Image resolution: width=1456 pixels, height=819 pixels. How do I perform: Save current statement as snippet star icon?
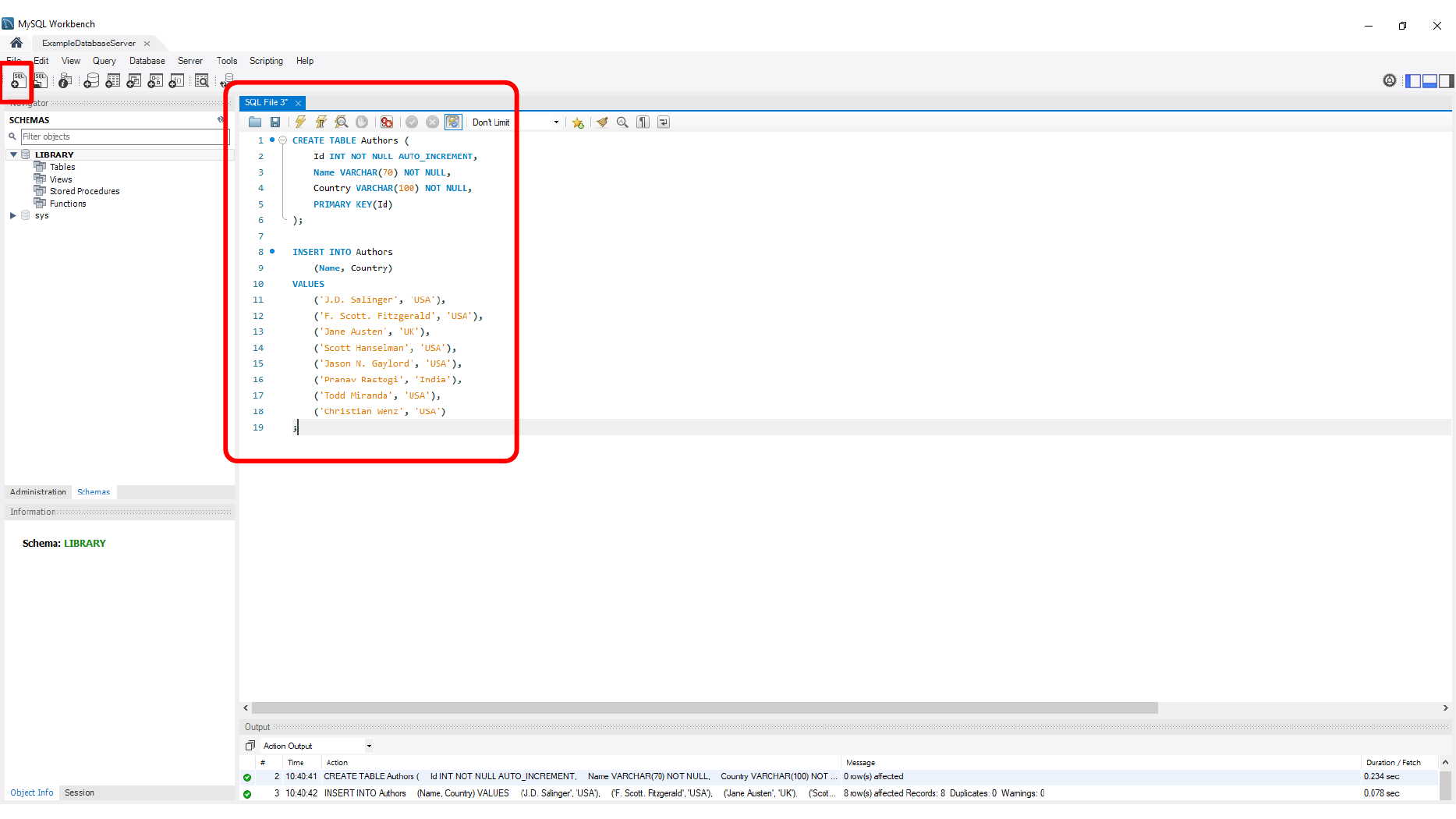pyautogui.click(x=578, y=122)
